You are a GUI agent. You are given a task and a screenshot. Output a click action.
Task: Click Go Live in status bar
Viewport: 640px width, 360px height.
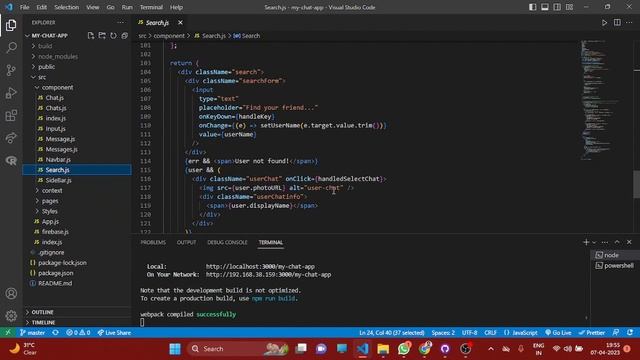[558, 333]
